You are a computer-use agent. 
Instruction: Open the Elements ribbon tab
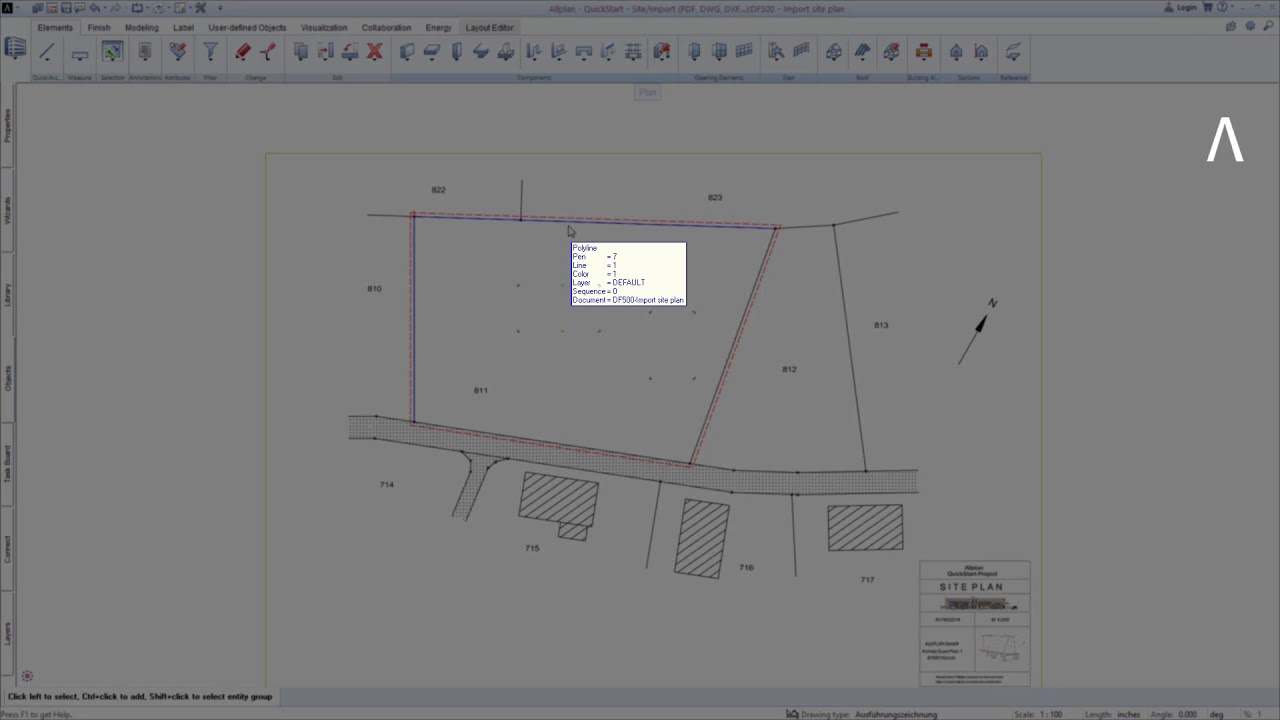(x=55, y=28)
